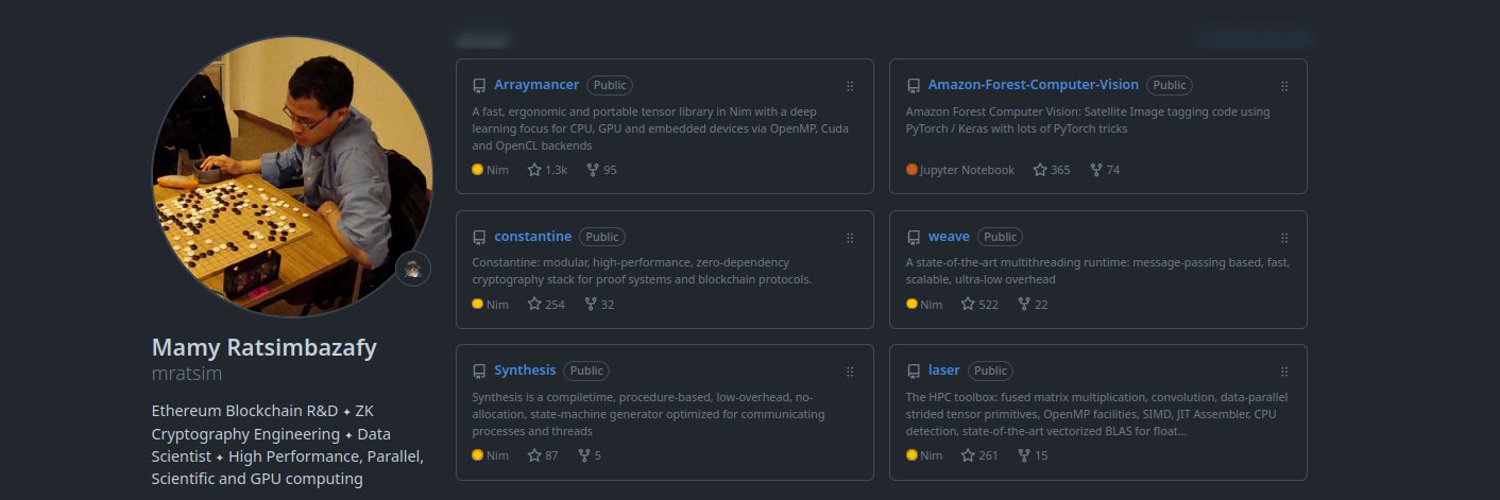Click the Arraymancer star count icon
Viewport: 1500px width, 500px height.
(x=534, y=170)
